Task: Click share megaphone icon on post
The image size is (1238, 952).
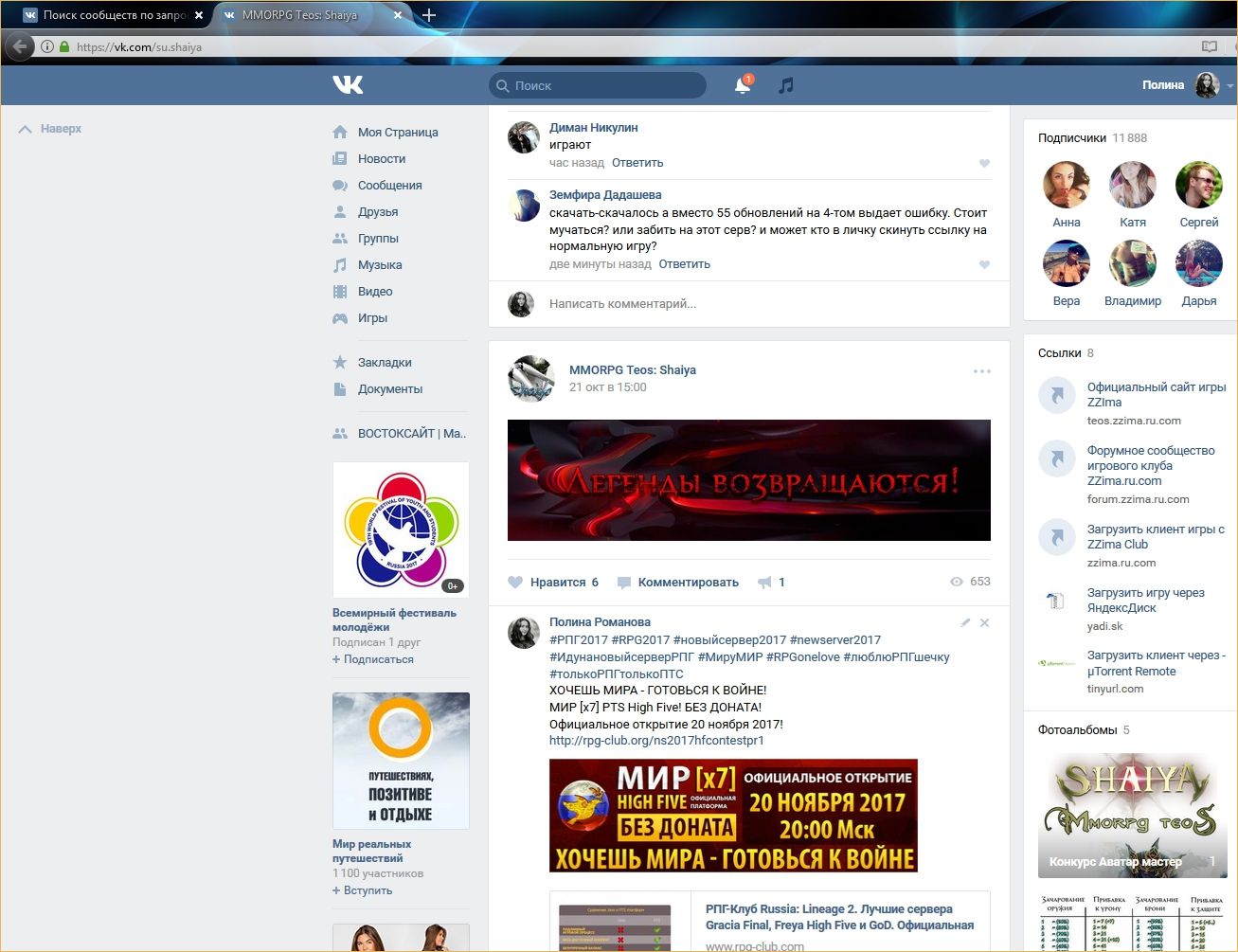Action: point(764,583)
